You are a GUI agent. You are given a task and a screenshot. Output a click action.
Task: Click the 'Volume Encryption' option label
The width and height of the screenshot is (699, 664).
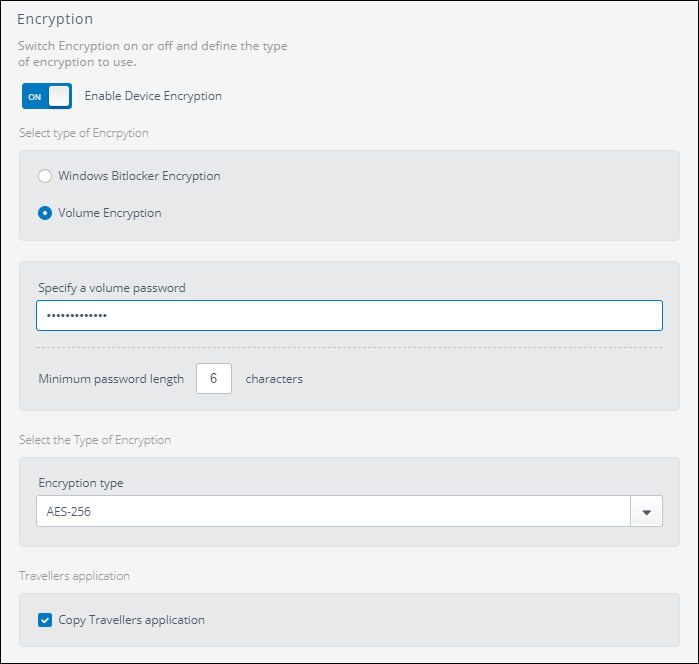coord(109,213)
